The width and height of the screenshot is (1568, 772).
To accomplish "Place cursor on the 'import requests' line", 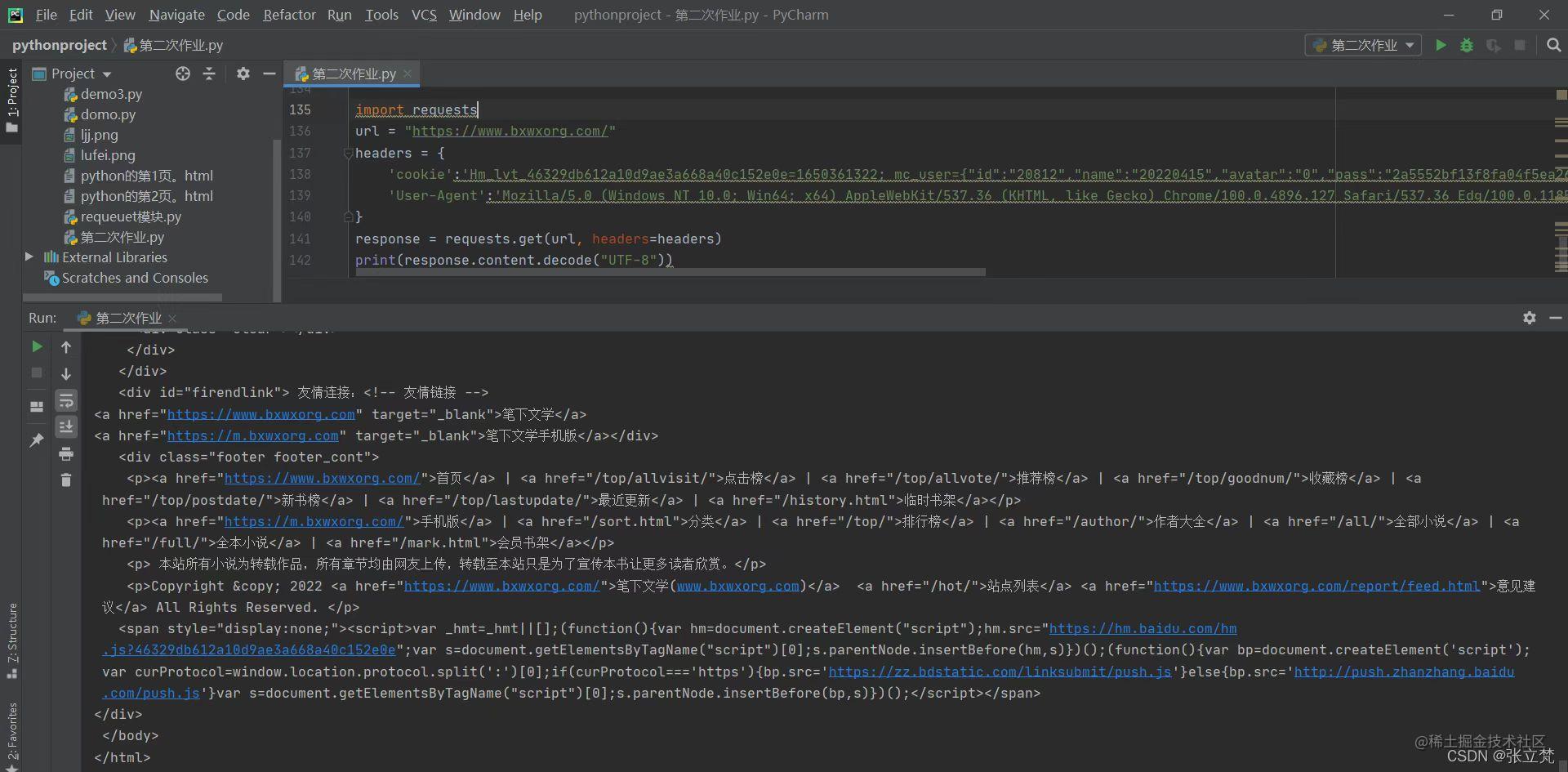I will point(416,109).
